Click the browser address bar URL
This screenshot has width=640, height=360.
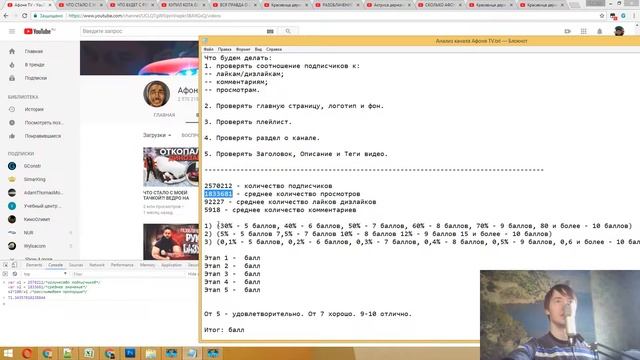pyautogui.click(x=145, y=16)
